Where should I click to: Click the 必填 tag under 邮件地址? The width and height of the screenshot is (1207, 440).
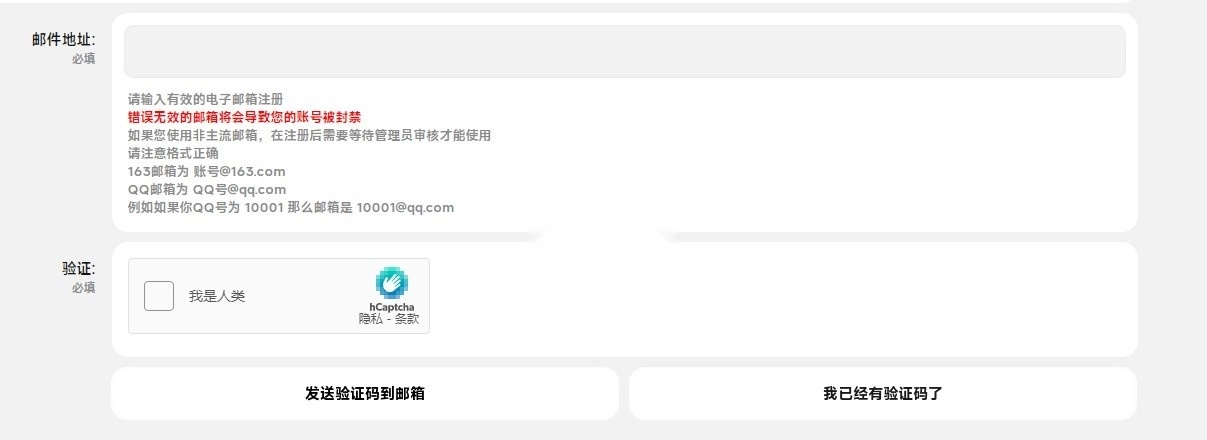pos(84,59)
